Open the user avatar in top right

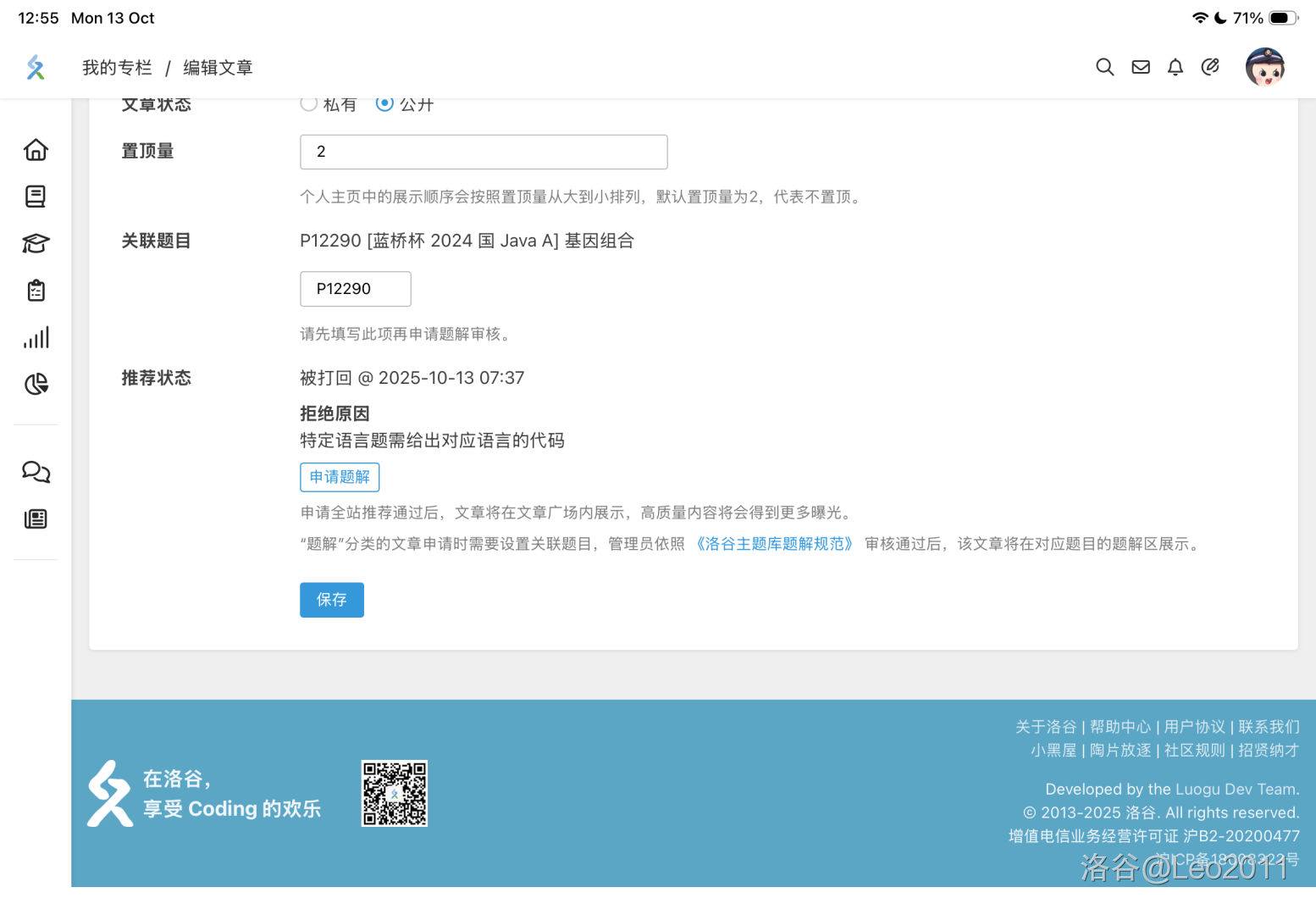(x=1264, y=67)
